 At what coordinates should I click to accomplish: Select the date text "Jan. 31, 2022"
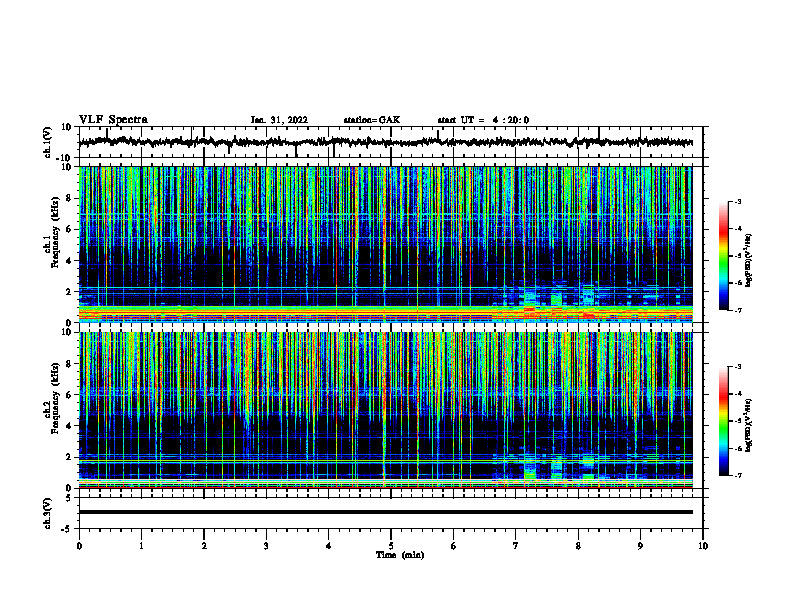[x=279, y=120]
